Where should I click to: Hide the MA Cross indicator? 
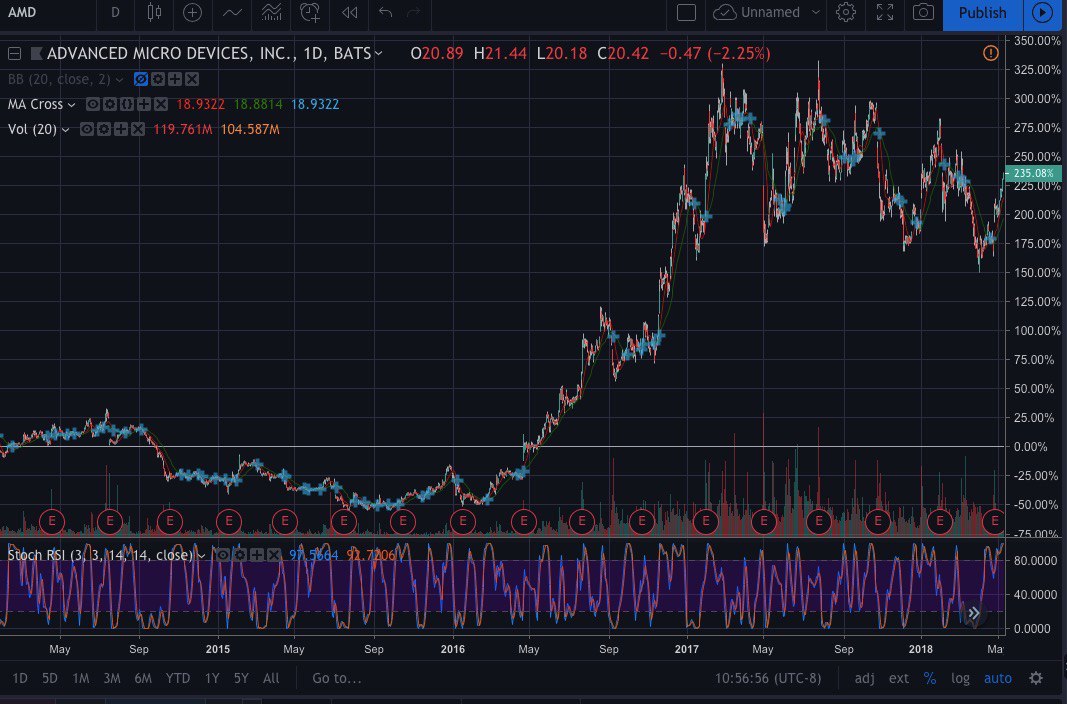click(92, 104)
